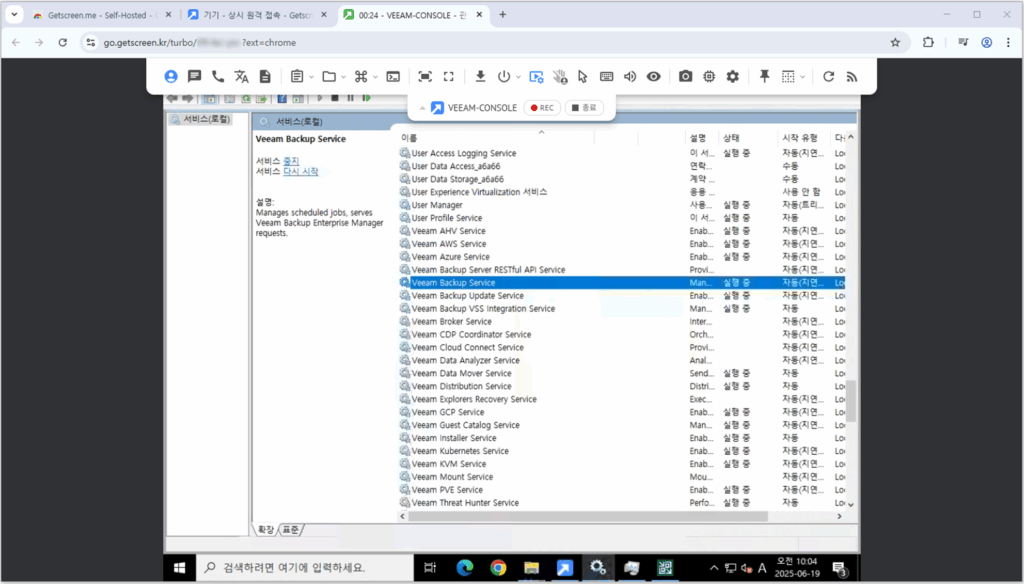Bookmark this page with the star icon
Image resolution: width=1024 pixels, height=584 pixels.
(895, 42)
